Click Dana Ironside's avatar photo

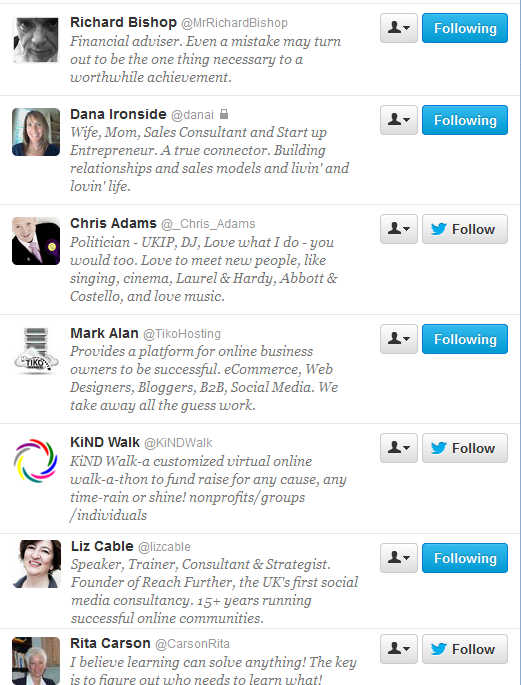point(36,132)
